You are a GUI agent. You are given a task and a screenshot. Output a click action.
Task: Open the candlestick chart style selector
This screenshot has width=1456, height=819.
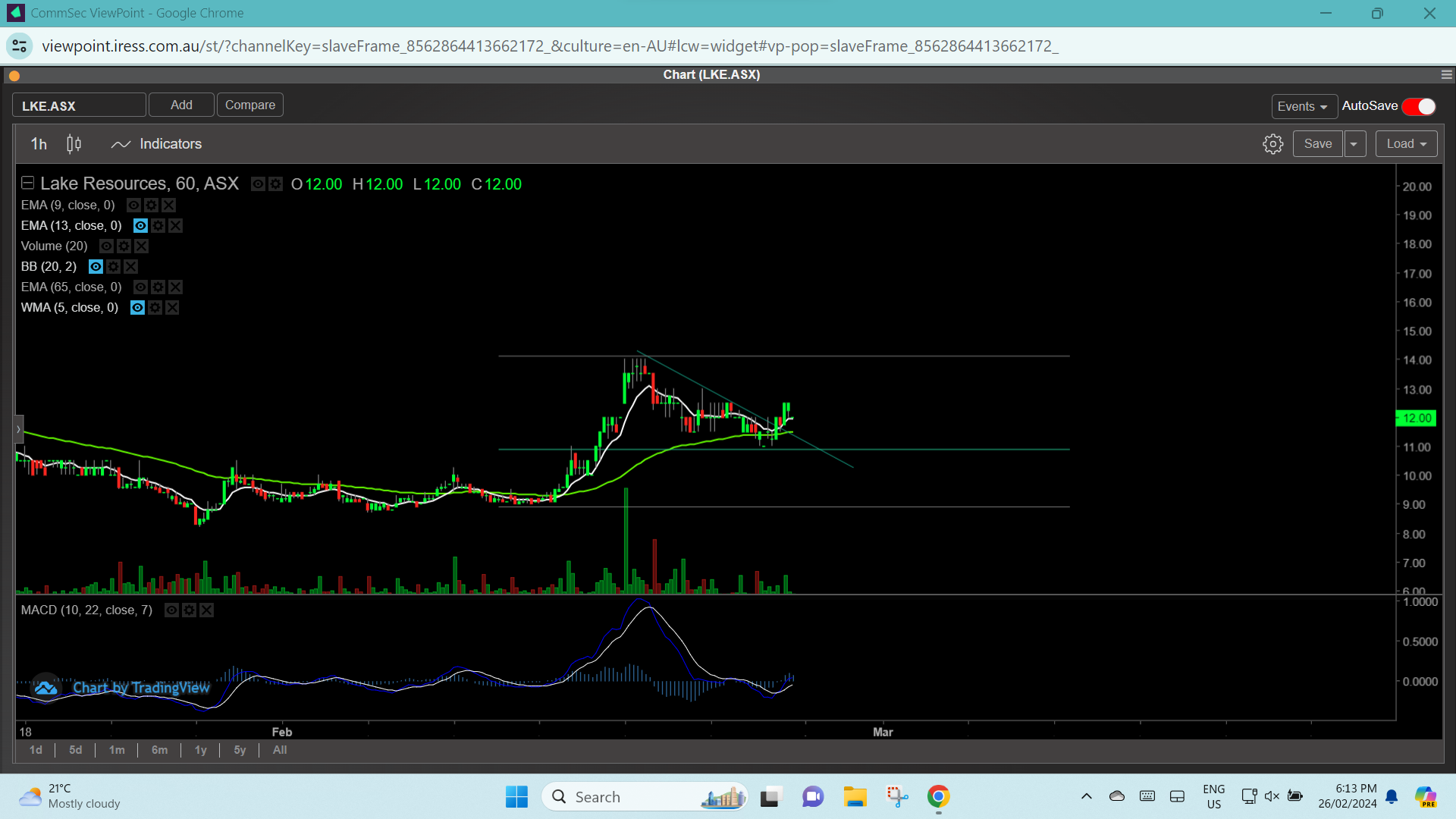pos(74,144)
